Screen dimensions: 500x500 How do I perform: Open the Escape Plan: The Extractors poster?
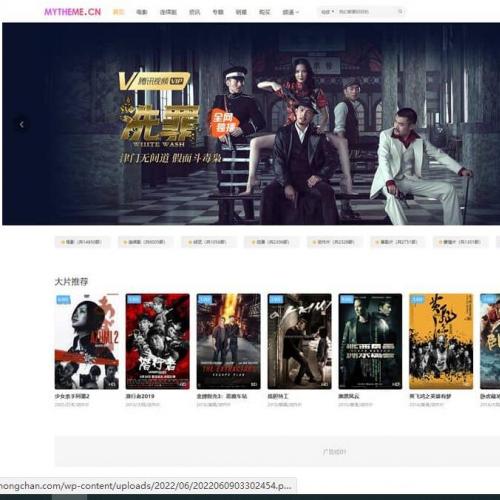[x=228, y=341]
